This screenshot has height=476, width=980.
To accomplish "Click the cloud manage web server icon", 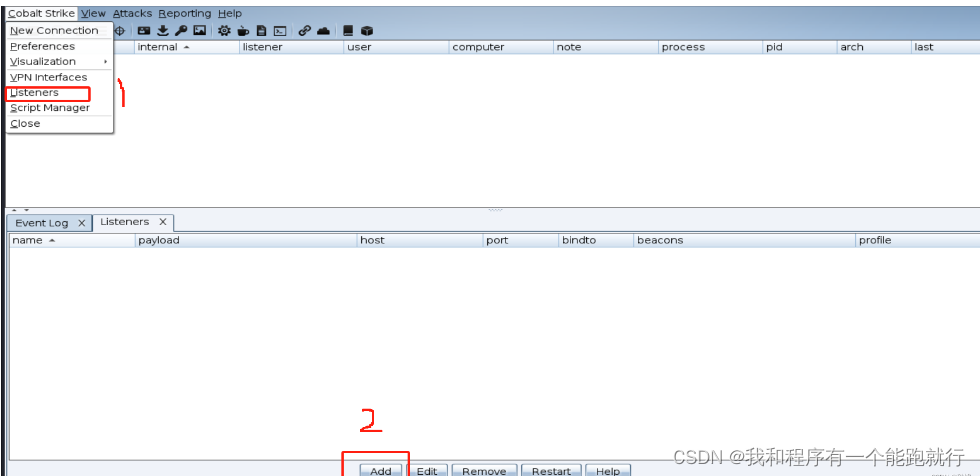I will coord(323,30).
